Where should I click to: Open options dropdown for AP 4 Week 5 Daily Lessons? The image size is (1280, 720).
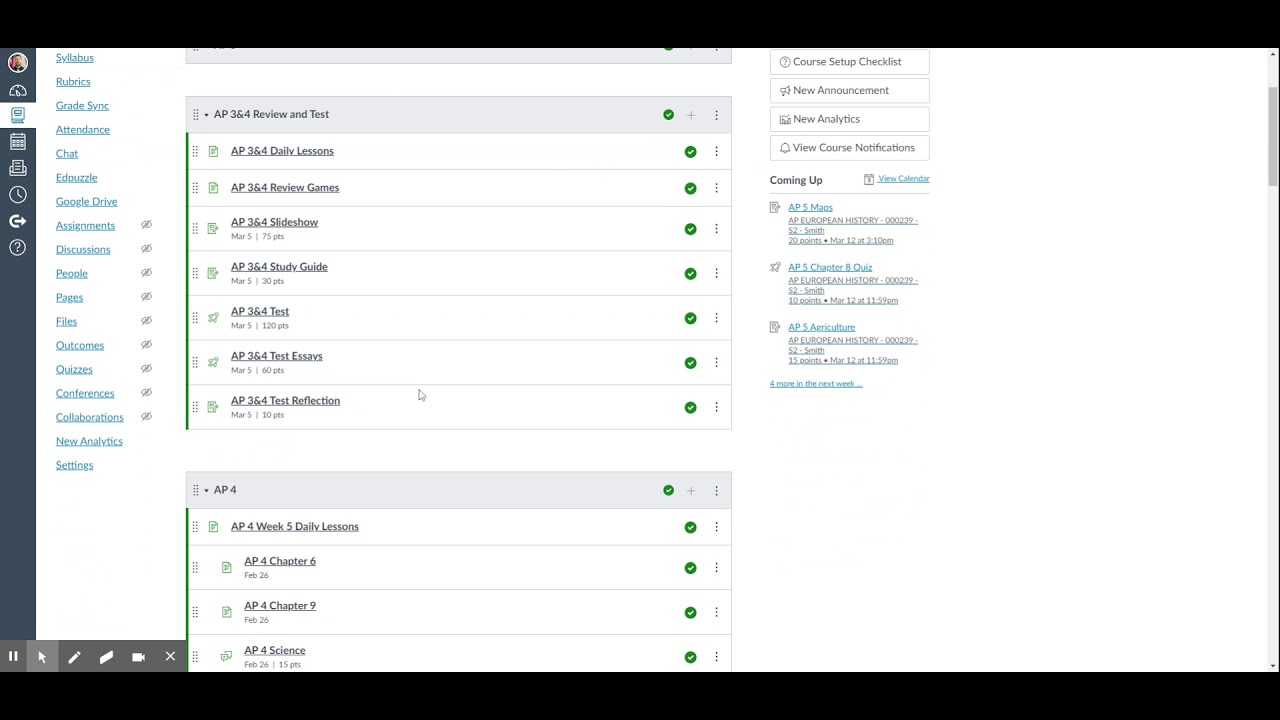pos(716,527)
